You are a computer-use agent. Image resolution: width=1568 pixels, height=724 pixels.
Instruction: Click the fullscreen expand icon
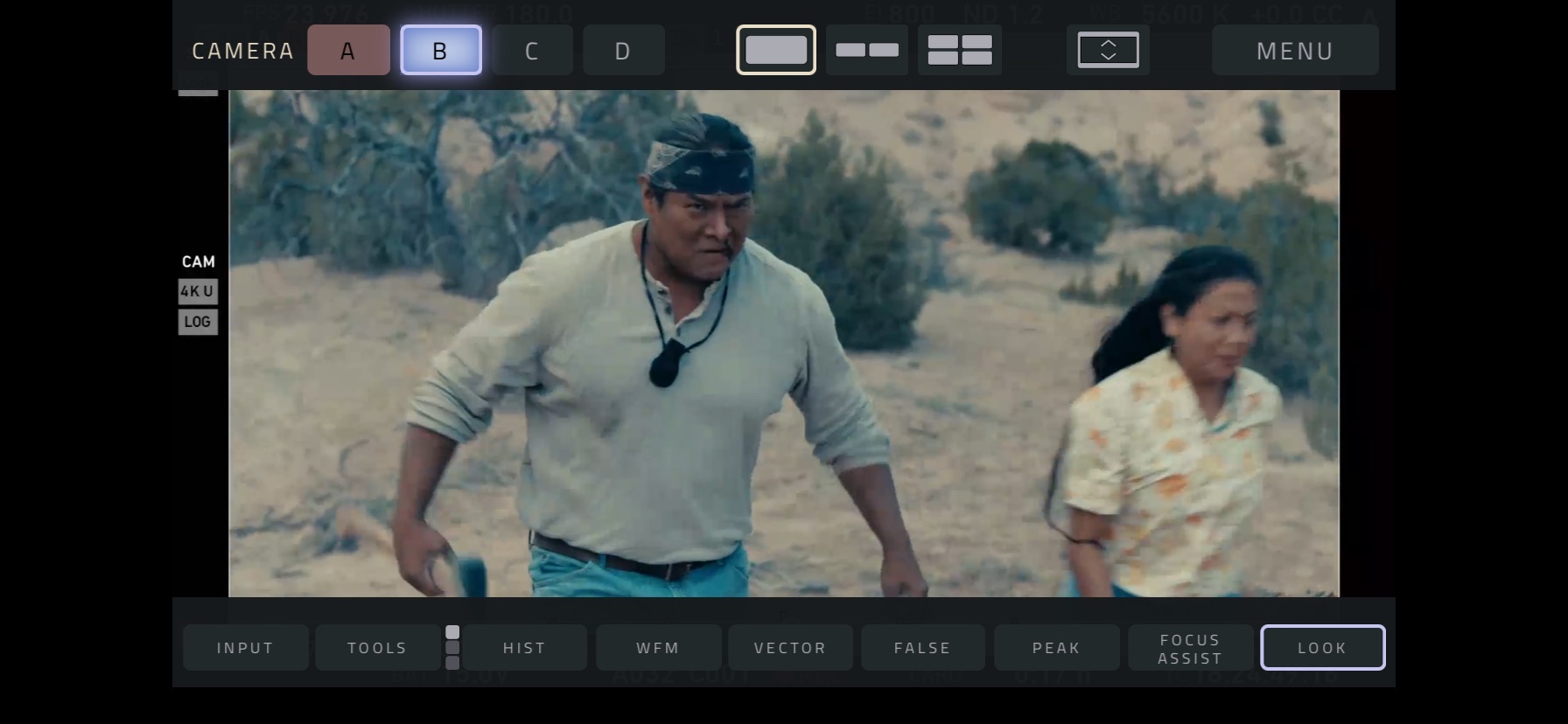pos(1108,50)
